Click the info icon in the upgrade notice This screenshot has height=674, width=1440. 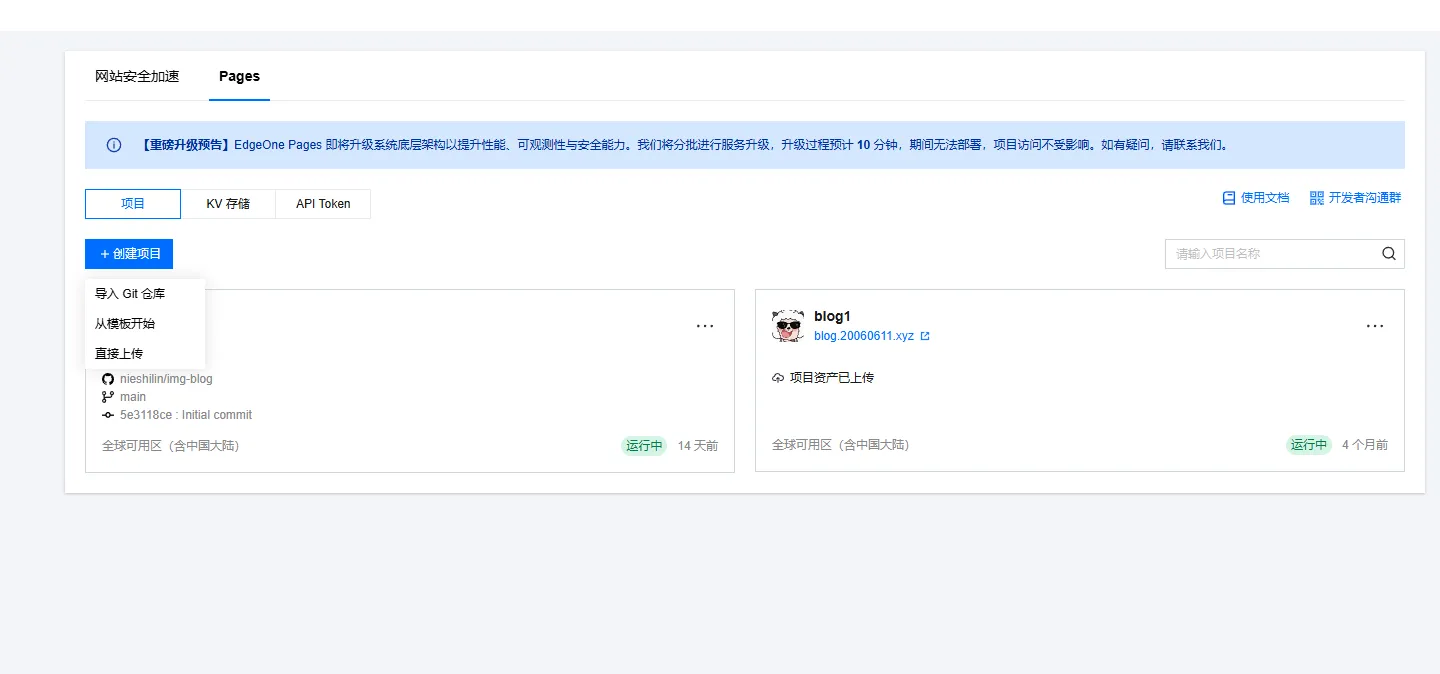point(114,145)
